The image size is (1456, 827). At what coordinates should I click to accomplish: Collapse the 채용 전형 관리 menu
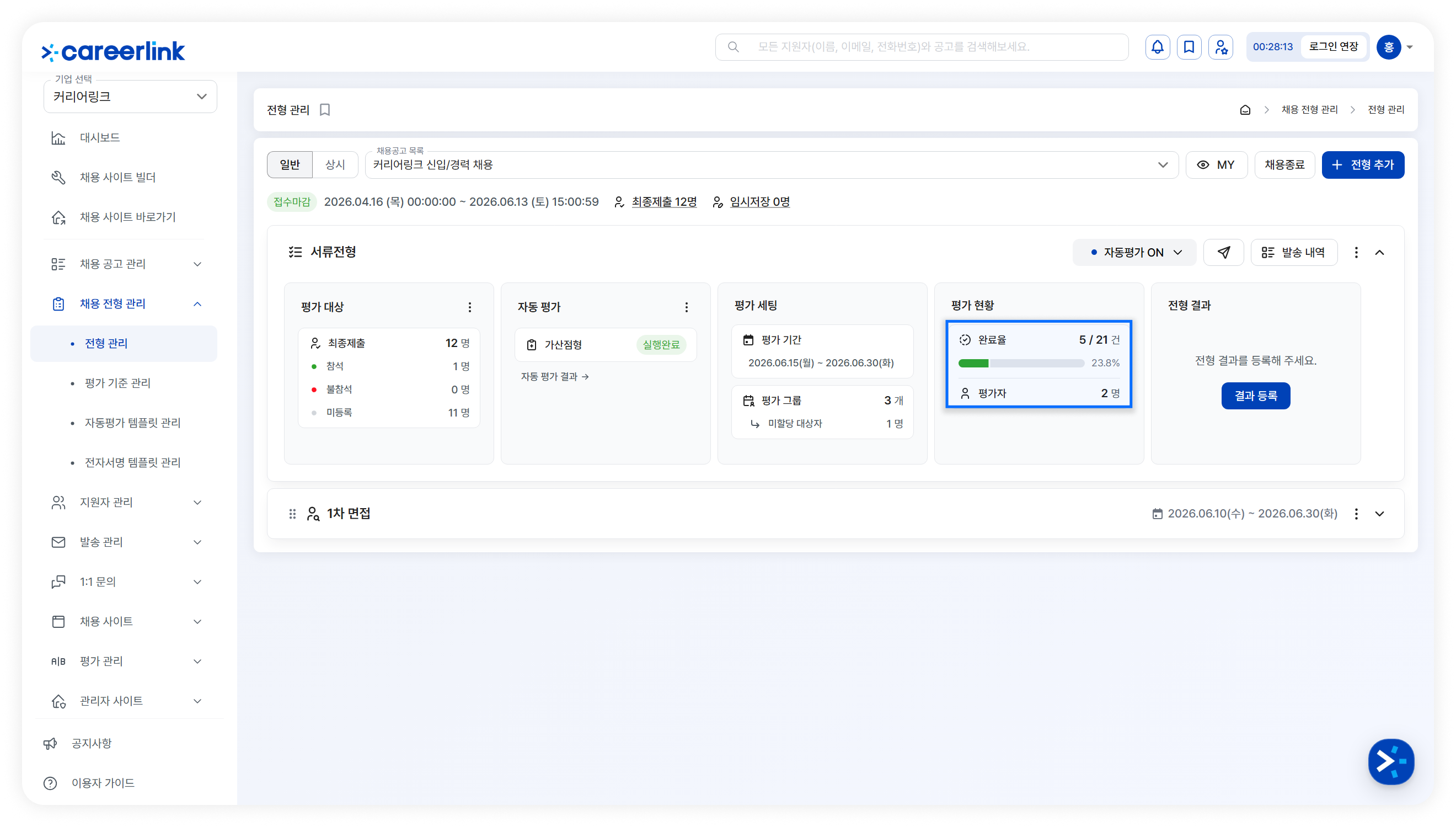197,304
